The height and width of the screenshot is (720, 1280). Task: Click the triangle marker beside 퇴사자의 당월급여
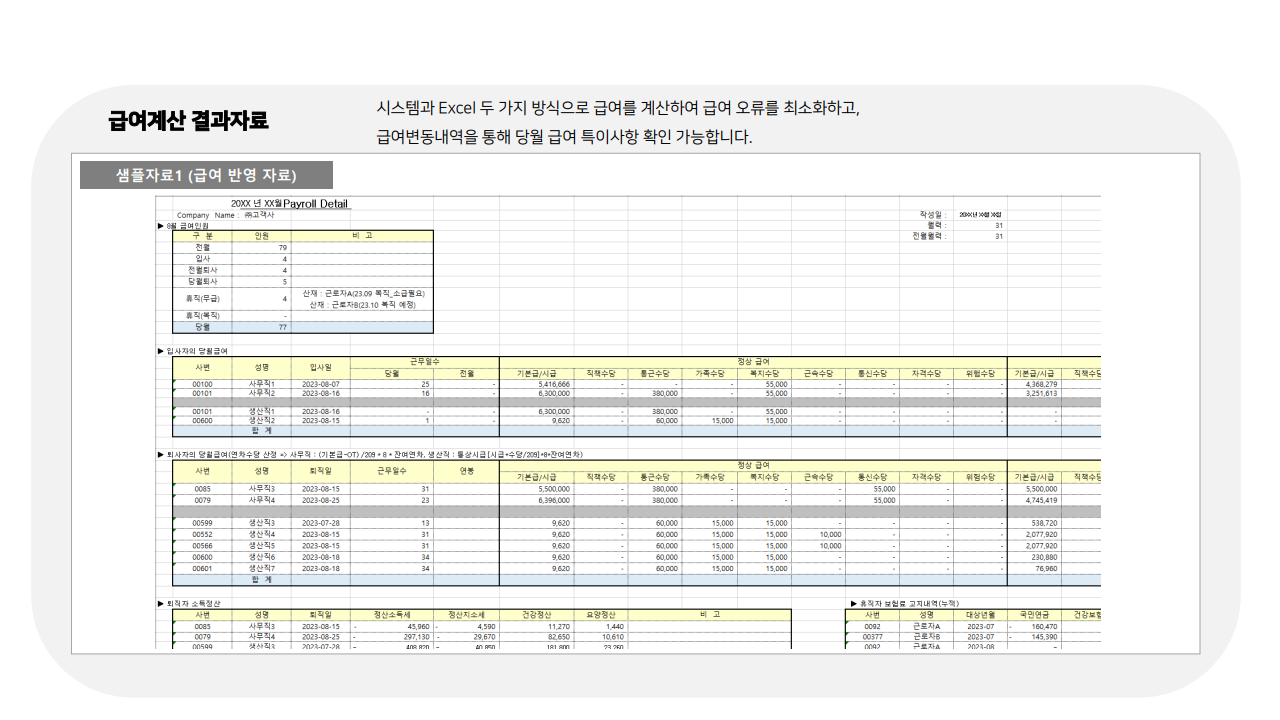pos(160,455)
